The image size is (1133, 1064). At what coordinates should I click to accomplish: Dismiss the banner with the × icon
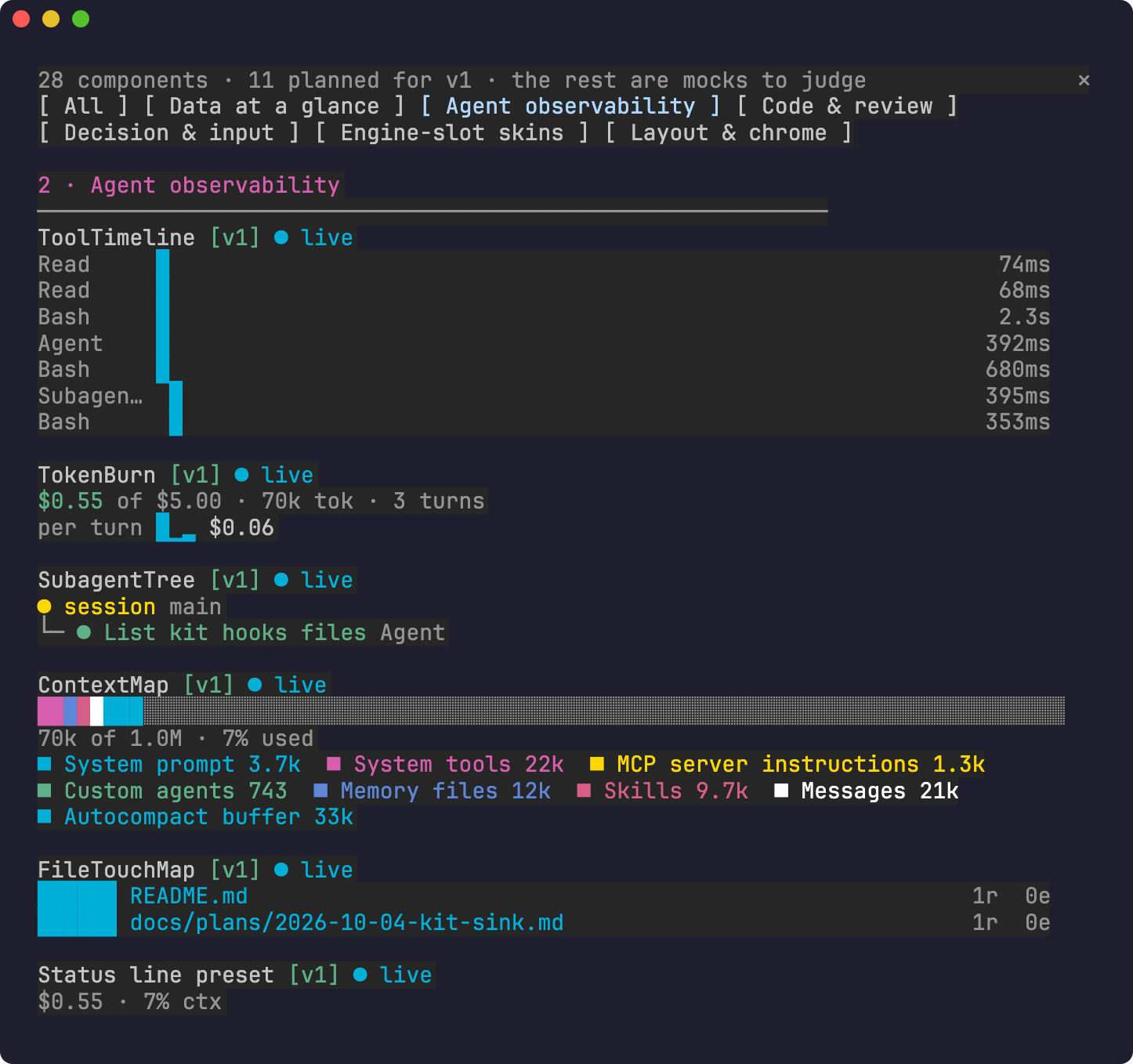click(1084, 80)
